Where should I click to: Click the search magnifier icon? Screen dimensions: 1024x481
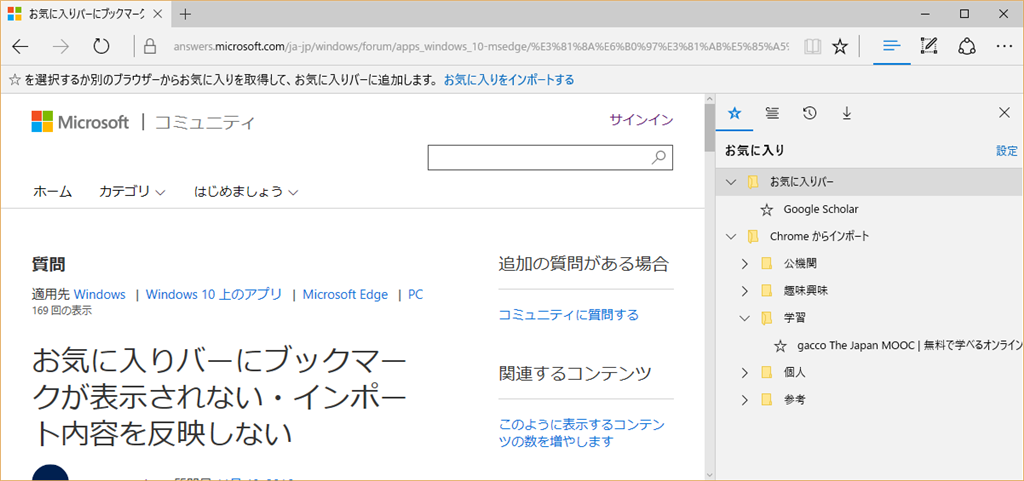point(658,157)
